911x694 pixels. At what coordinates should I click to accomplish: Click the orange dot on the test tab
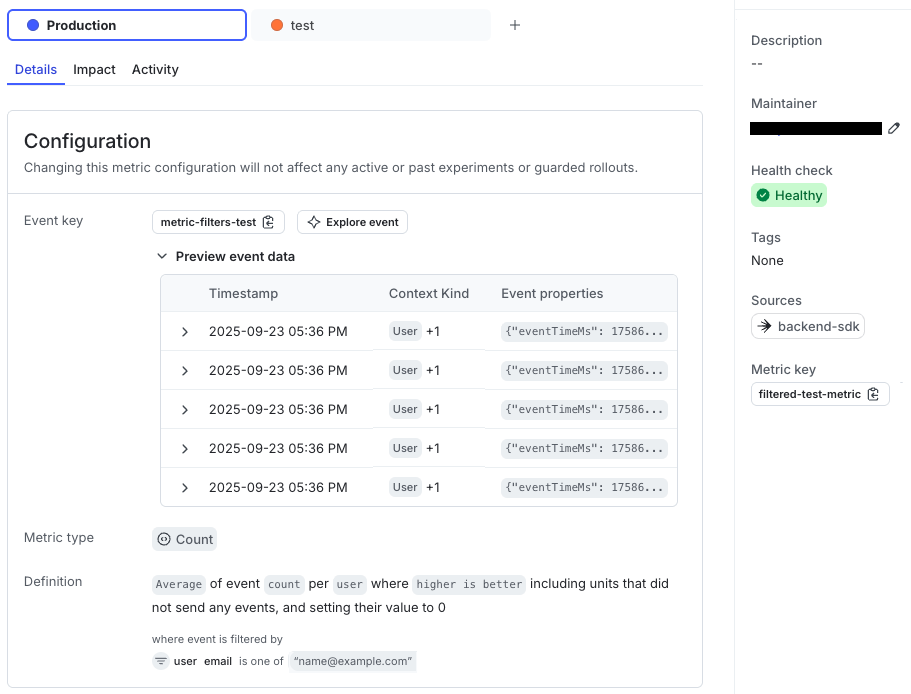(x=276, y=24)
